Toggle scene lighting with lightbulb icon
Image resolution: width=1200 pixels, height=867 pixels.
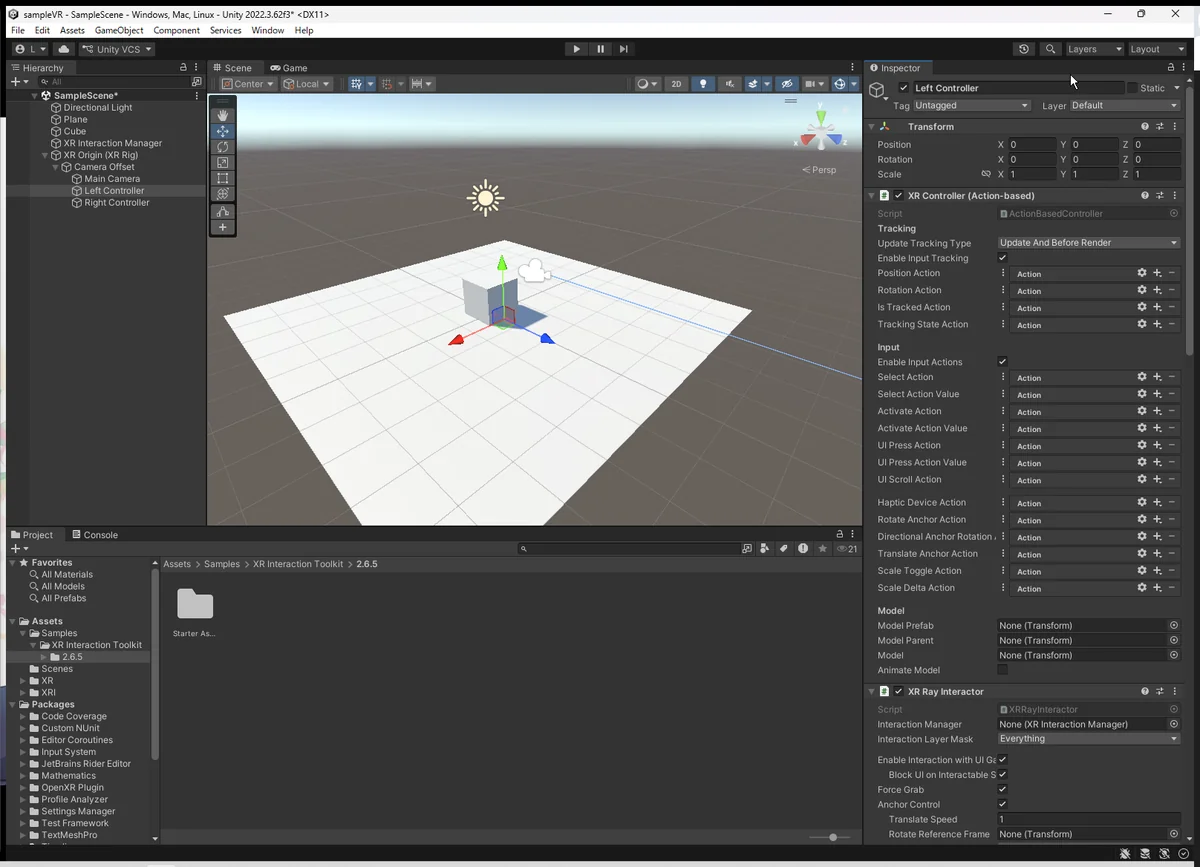point(703,84)
